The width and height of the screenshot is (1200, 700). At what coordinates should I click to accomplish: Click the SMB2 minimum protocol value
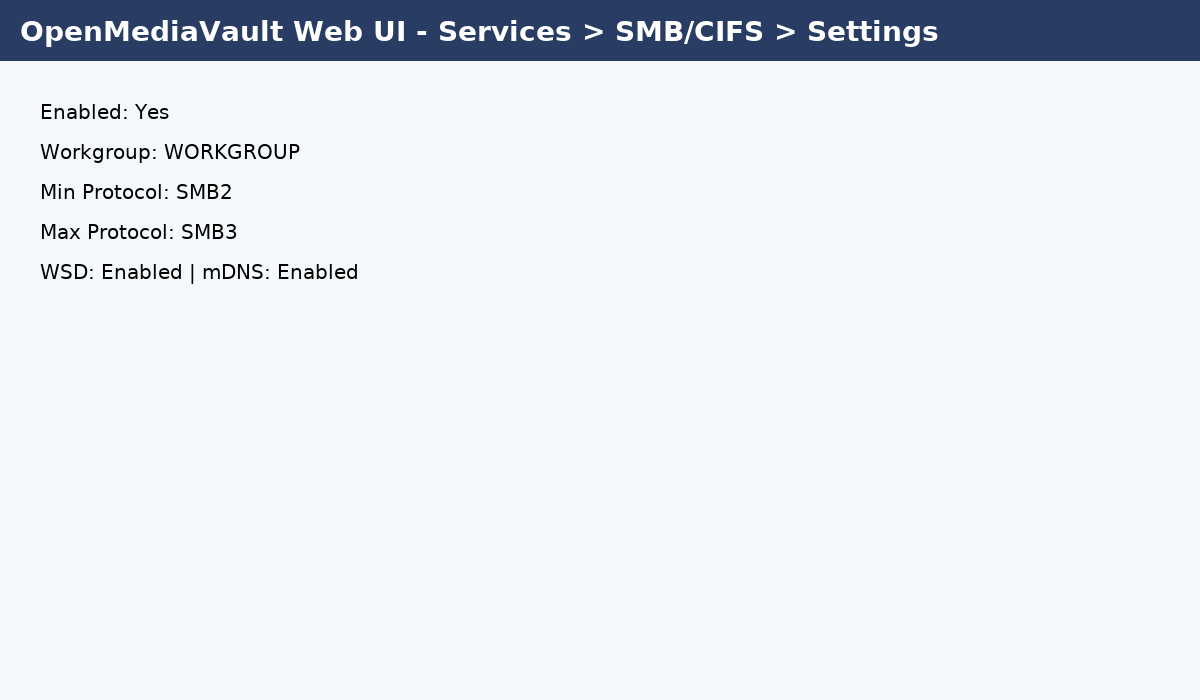(204, 193)
